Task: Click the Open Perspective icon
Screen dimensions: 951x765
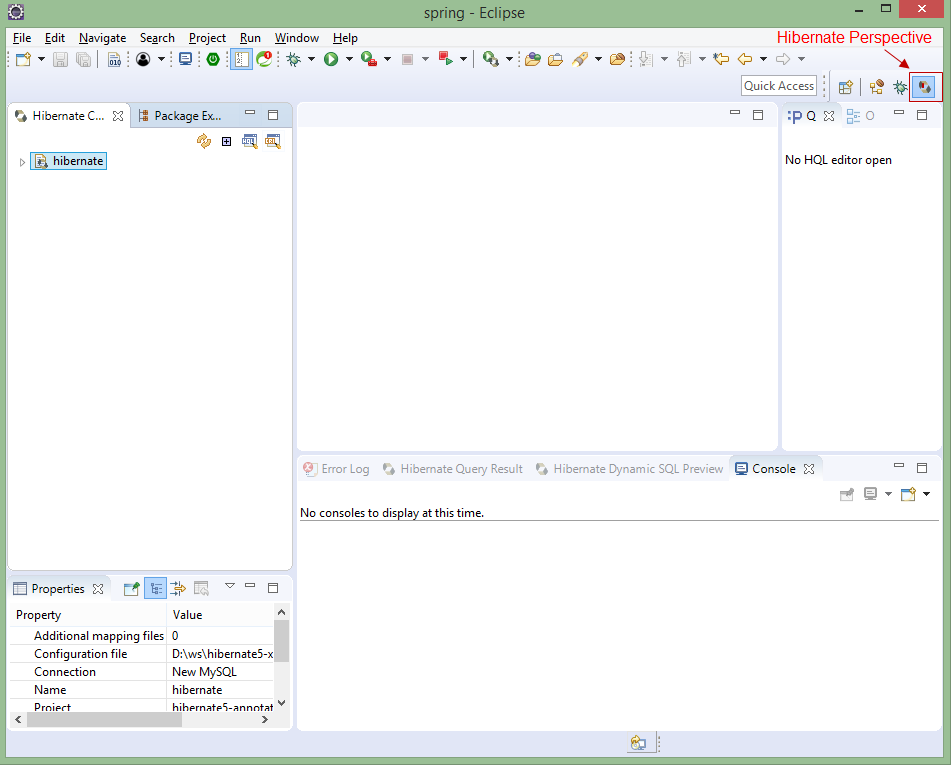Action: (845, 87)
